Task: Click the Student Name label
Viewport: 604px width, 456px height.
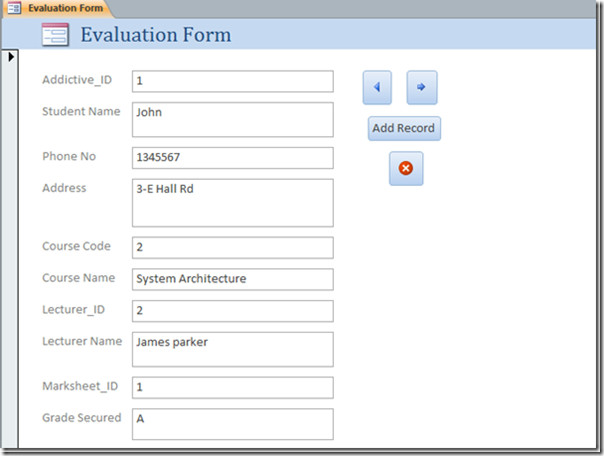Action: click(81, 111)
